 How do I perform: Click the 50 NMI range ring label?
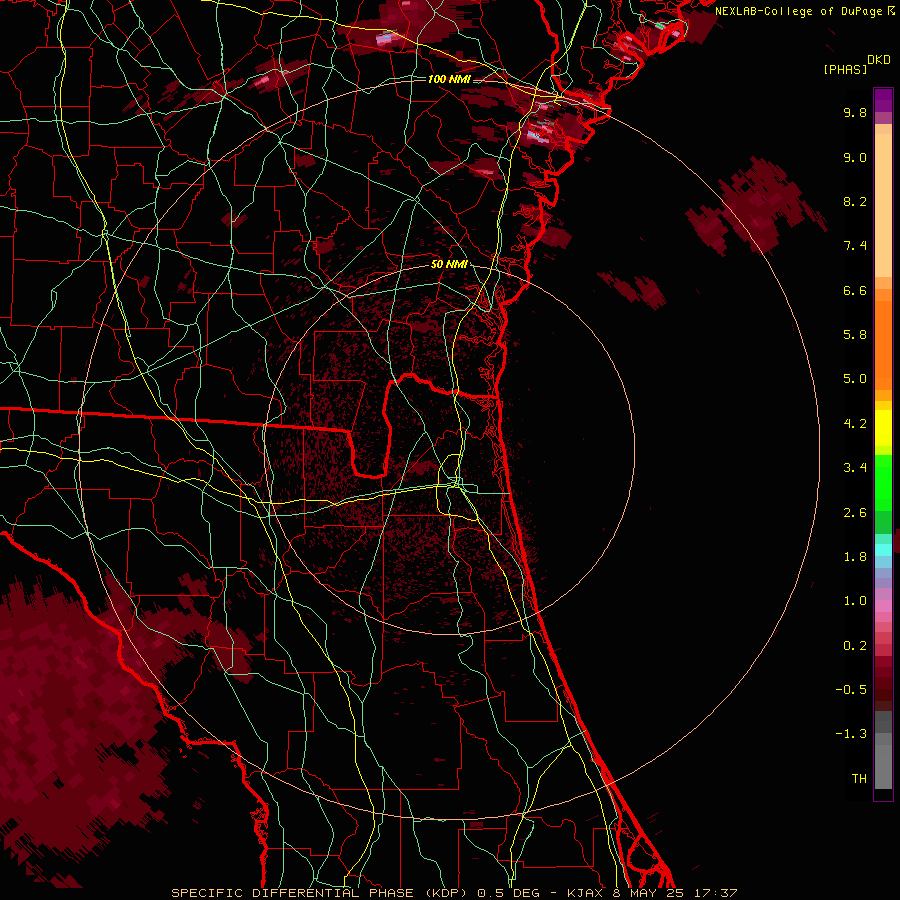pos(449,265)
